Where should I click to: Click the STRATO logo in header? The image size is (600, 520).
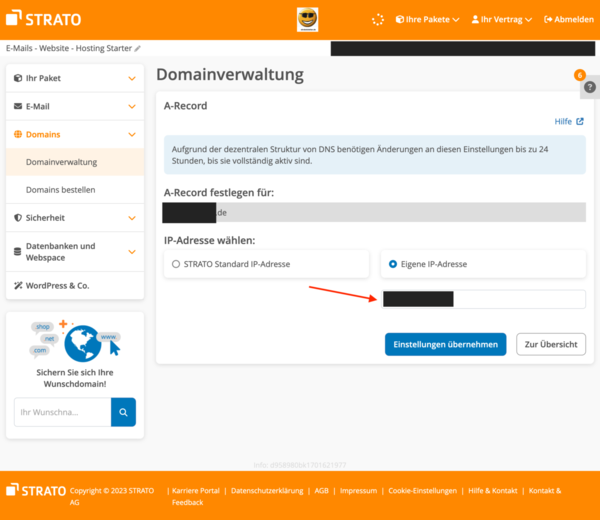(44, 19)
